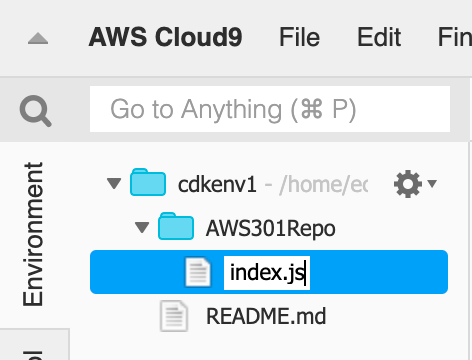Click the search magnifier icon
Screen dimensions: 472x360
pyautogui.click(x=35, y=111)
